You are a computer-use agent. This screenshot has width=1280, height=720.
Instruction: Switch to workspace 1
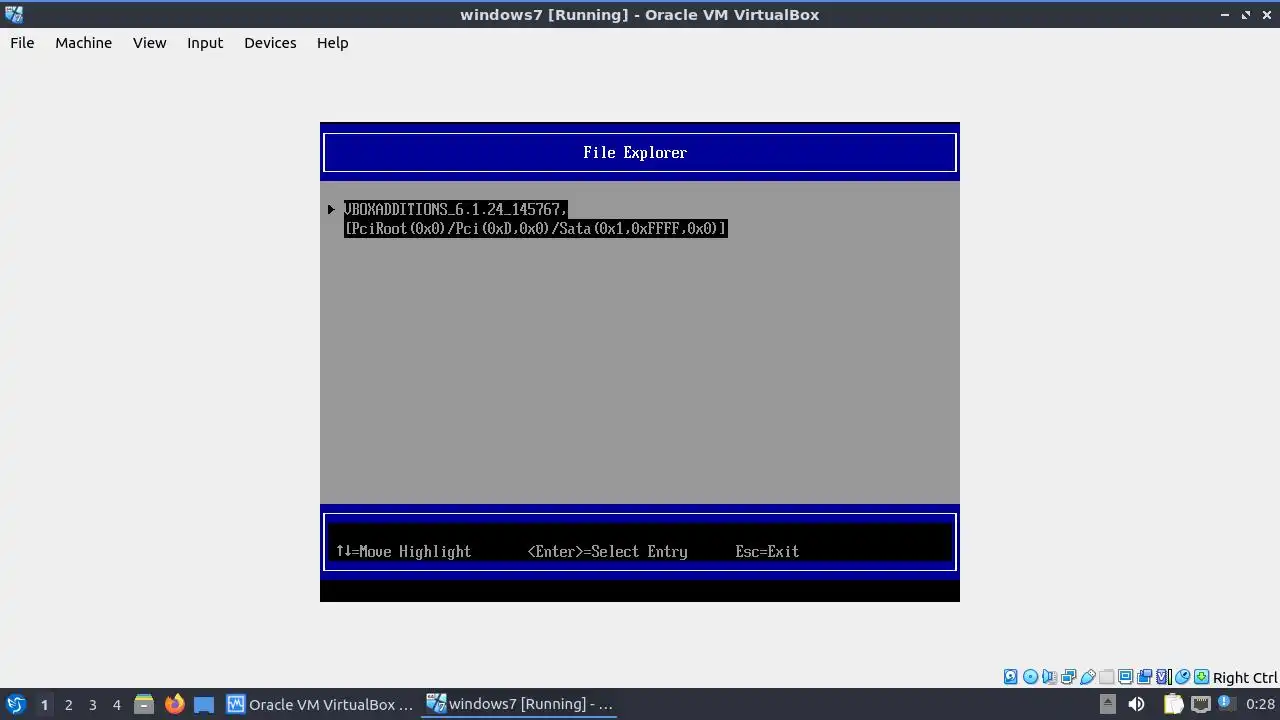(44, 705)
